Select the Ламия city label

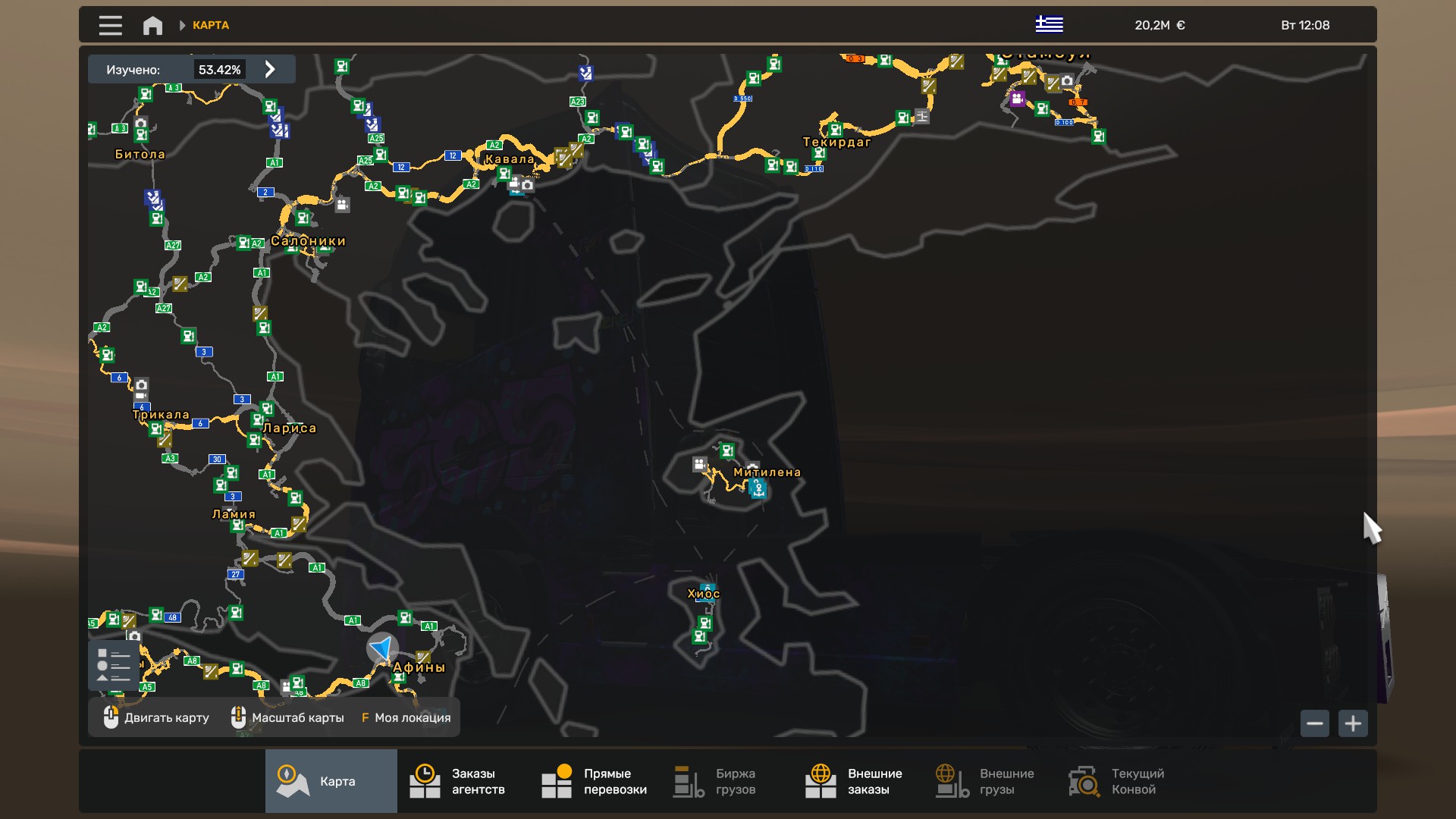coord(234,514)
